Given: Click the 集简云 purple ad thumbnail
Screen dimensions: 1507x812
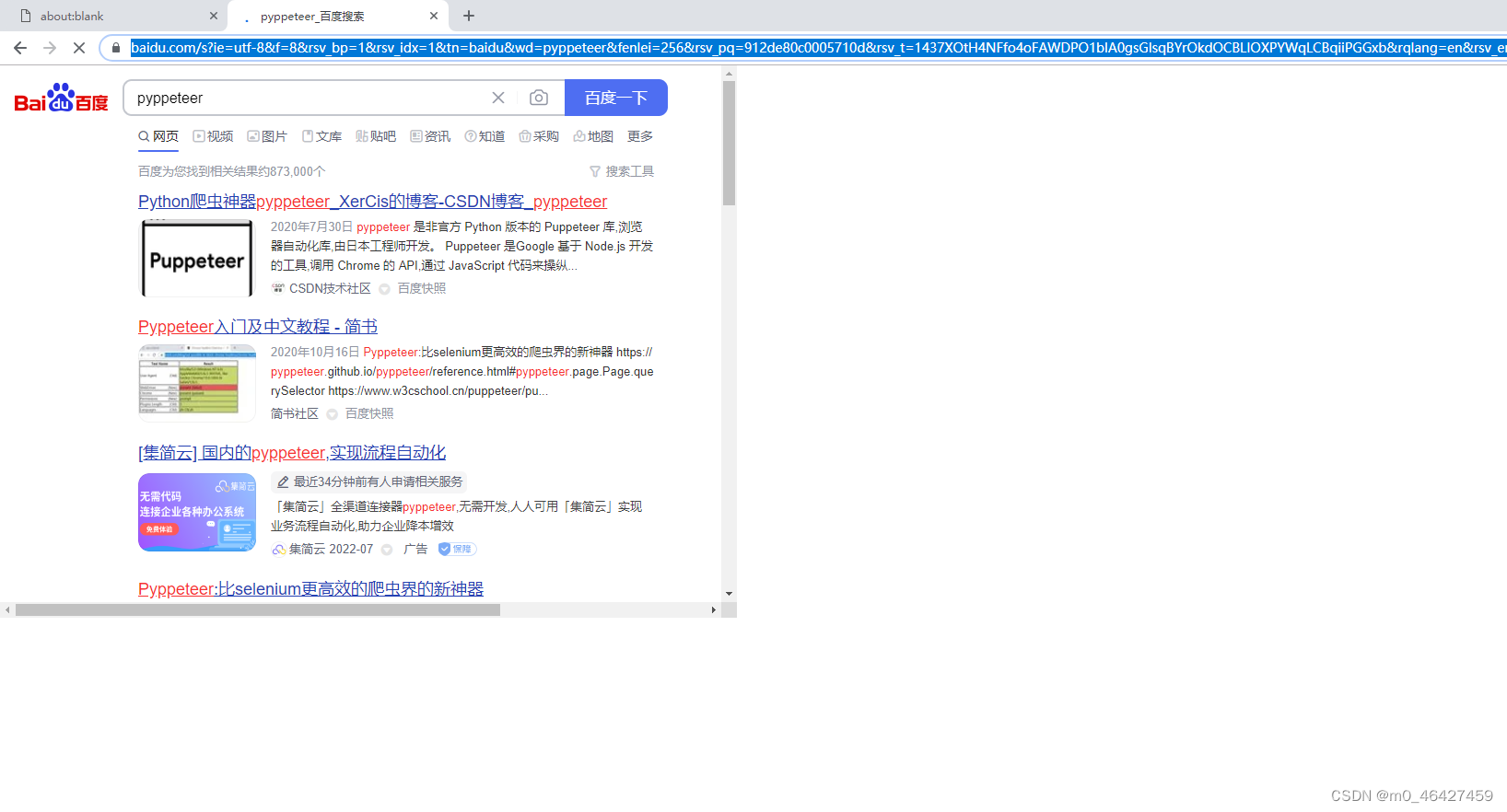Looking at the screenshot, I should [x=197, y=512].
